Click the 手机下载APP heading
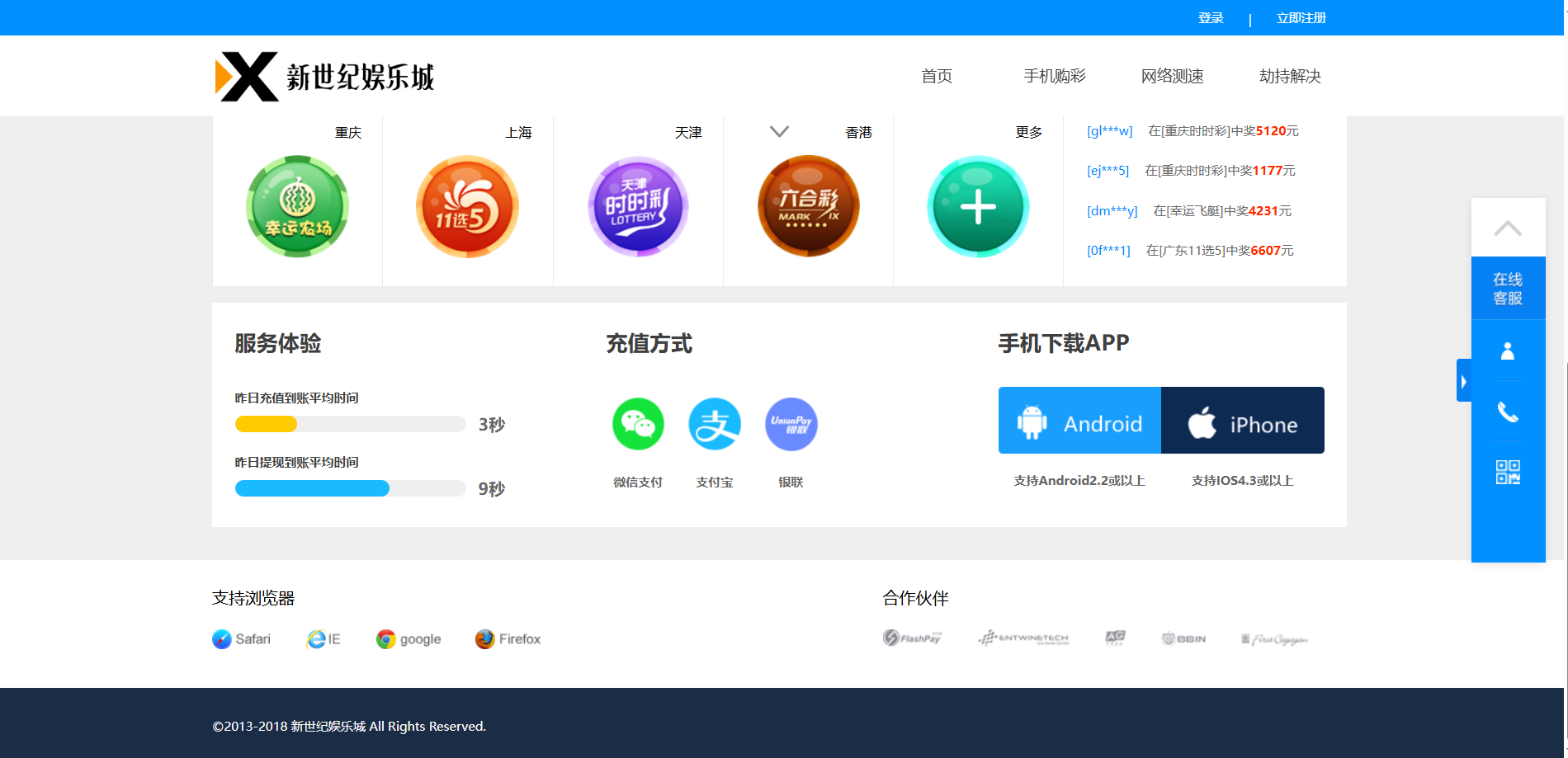Screen dimensions: 1568x758 (x=1064, y=343)
